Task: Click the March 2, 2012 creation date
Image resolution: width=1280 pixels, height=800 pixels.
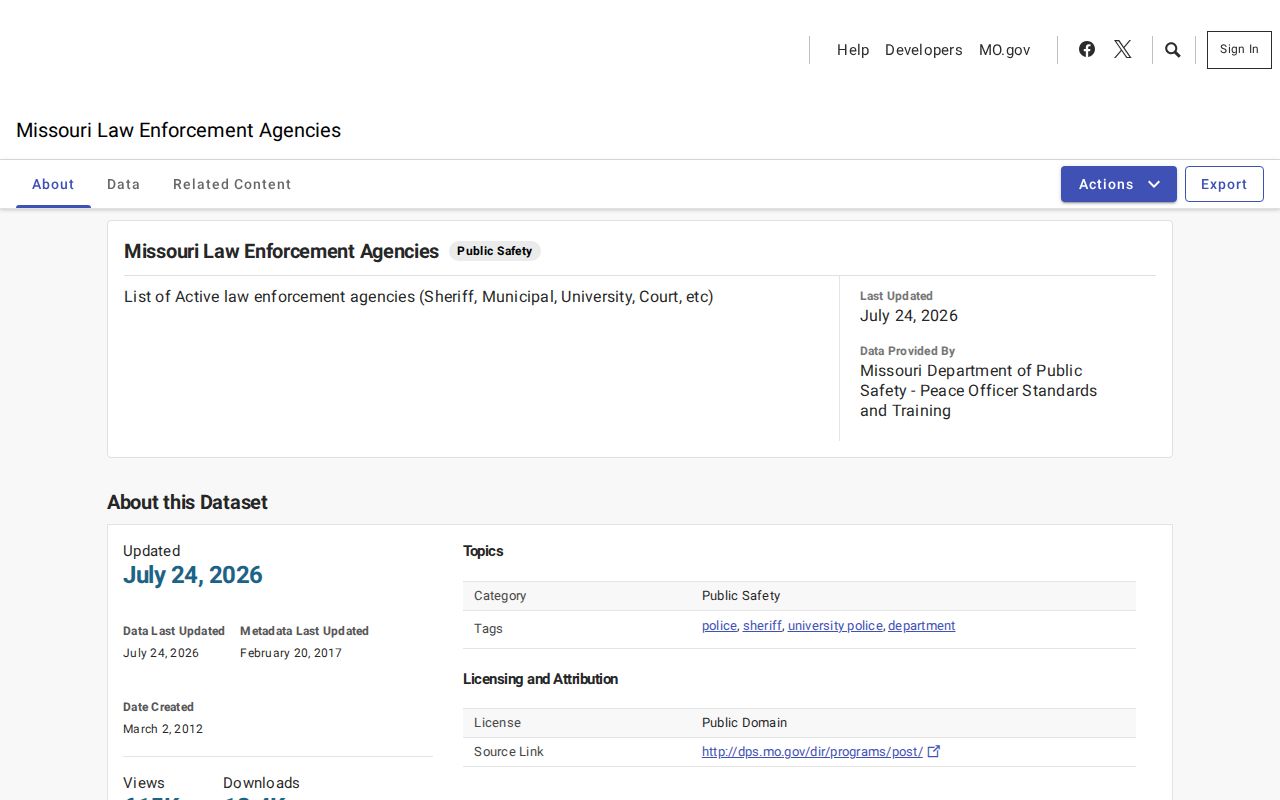Action: pyautogui.click(x=163, y=729)
